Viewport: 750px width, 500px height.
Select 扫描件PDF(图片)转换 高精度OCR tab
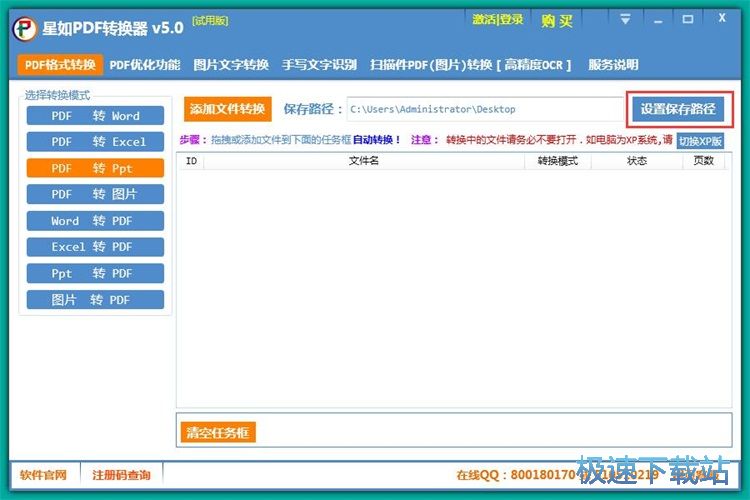[x=471, y=65]
